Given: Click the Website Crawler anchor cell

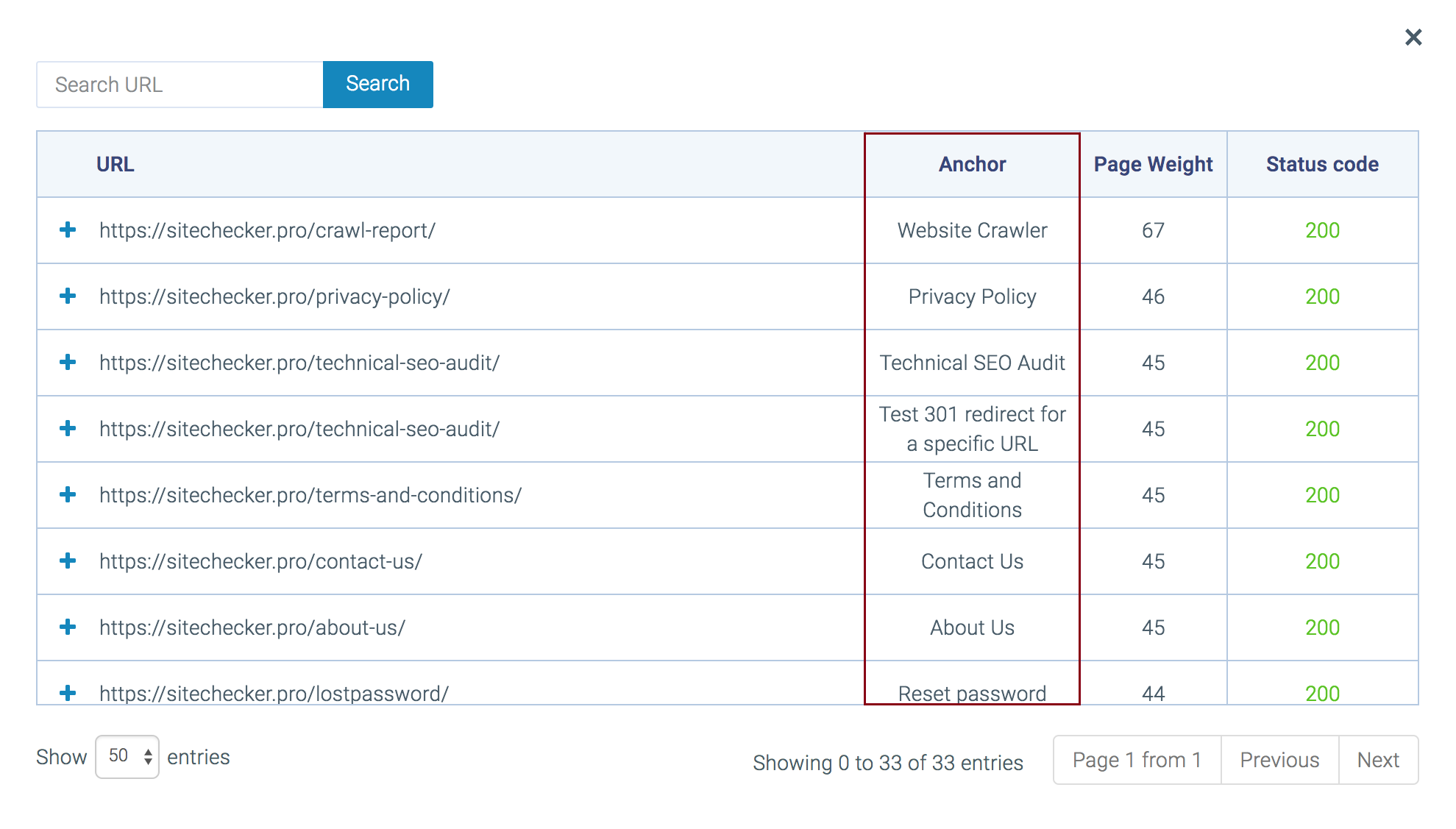Looking at the screenshot, I should [972, 230].
